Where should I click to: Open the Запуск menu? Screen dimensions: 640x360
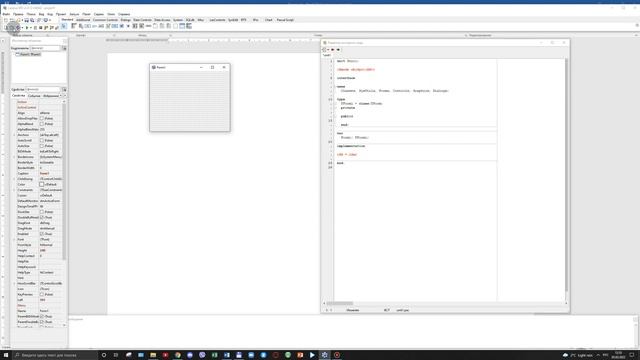click(74, 14)
